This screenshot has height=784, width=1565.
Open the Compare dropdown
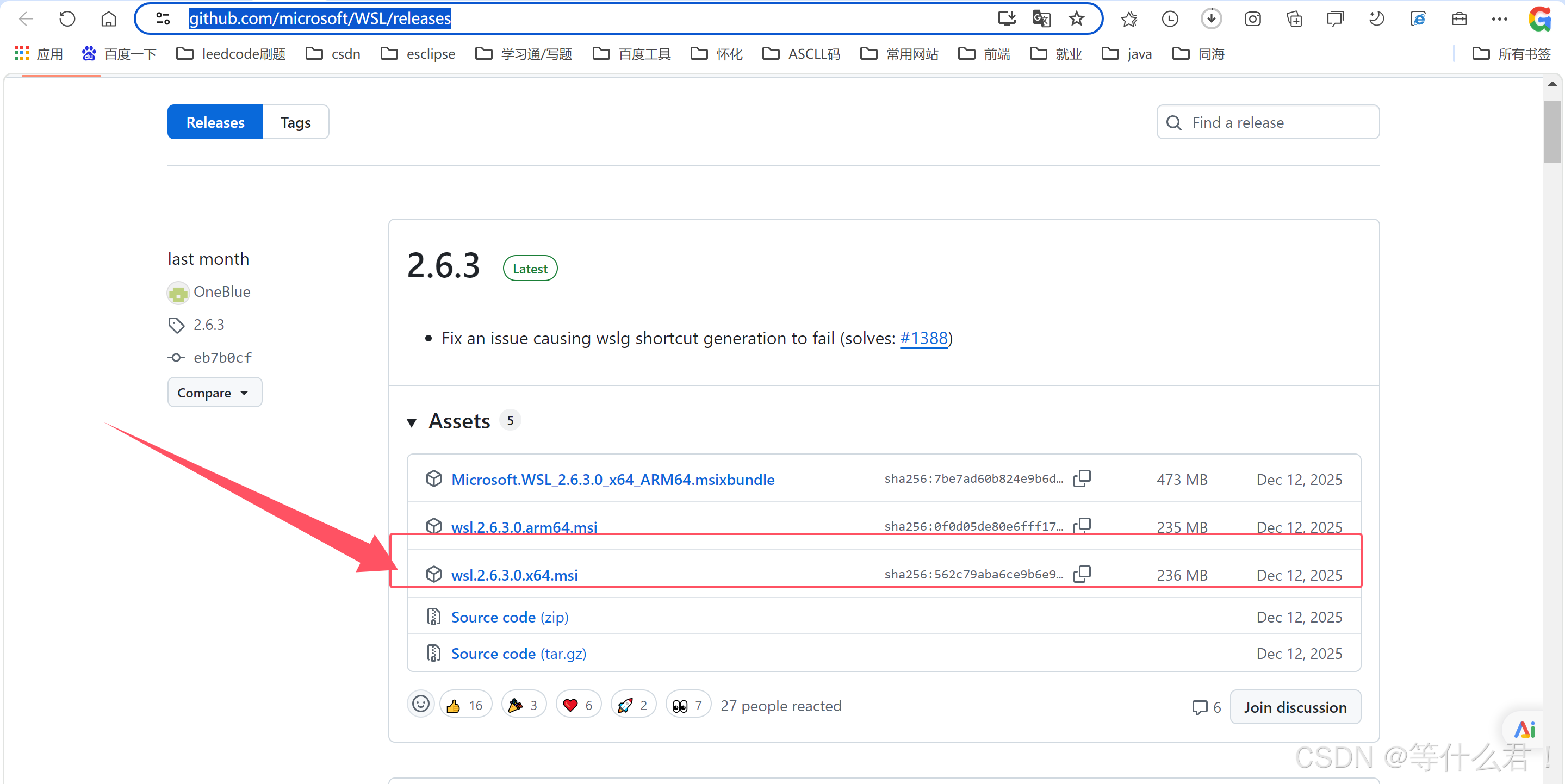[214, 393]
